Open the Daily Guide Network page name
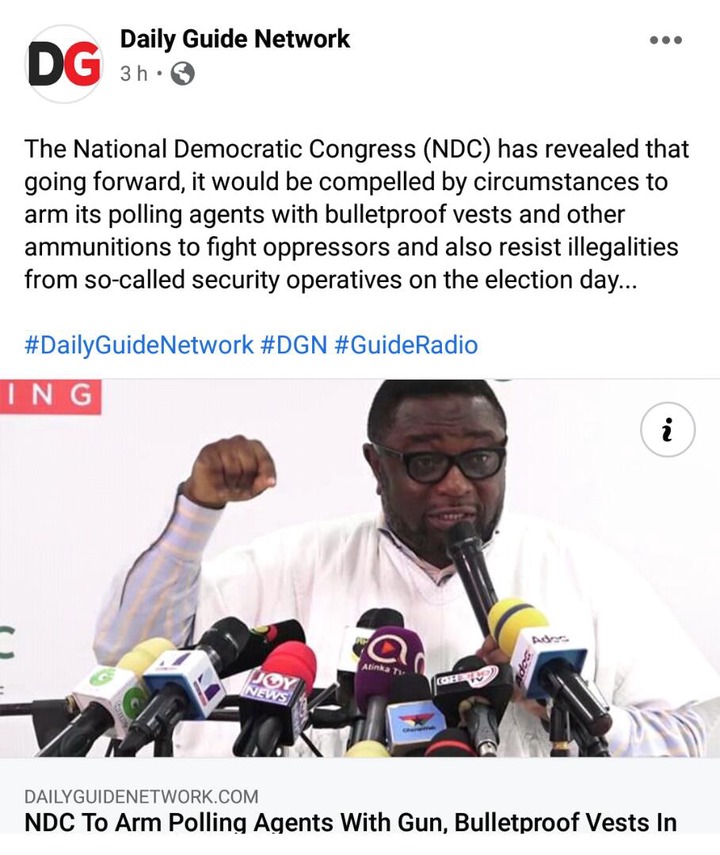 point(235,39)
